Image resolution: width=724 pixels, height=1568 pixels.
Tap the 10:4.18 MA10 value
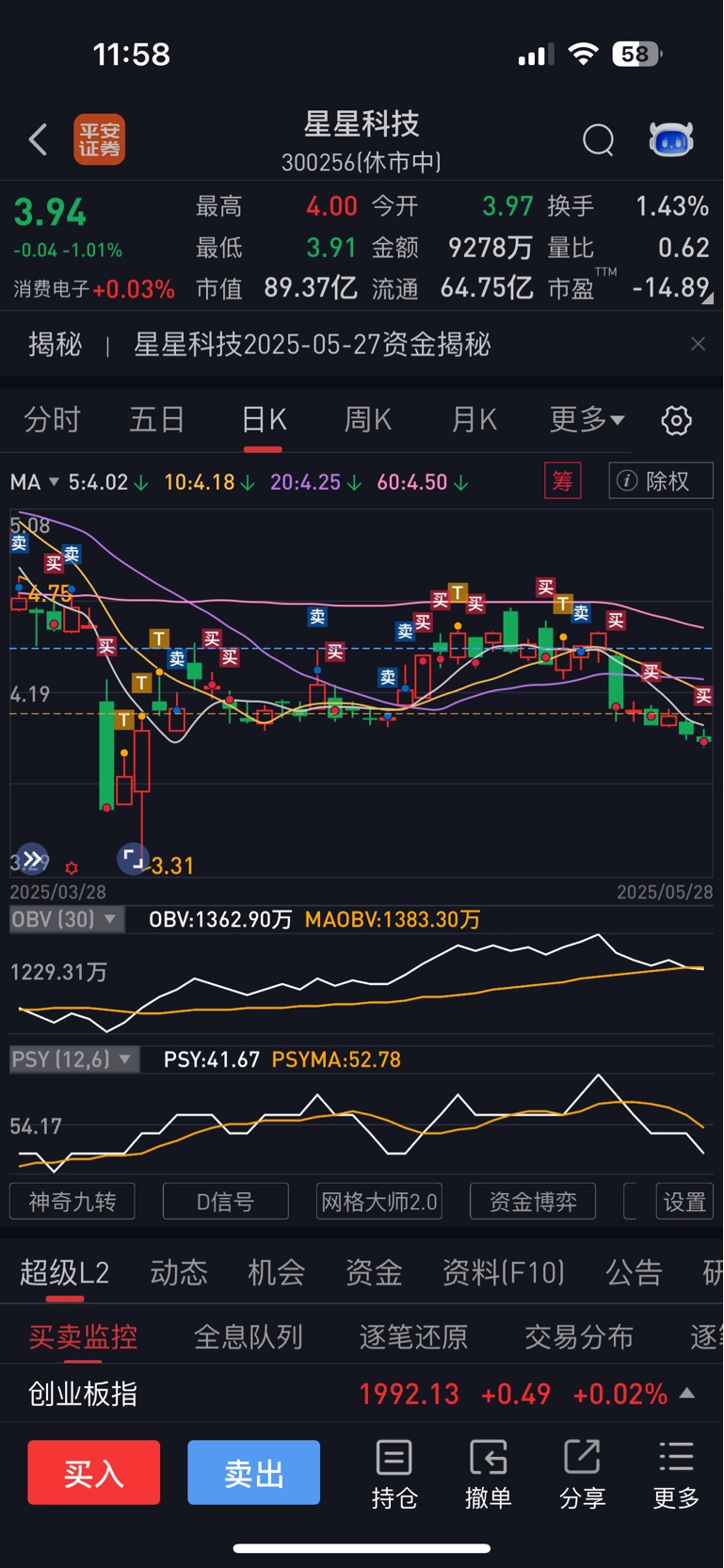(200, 482)
